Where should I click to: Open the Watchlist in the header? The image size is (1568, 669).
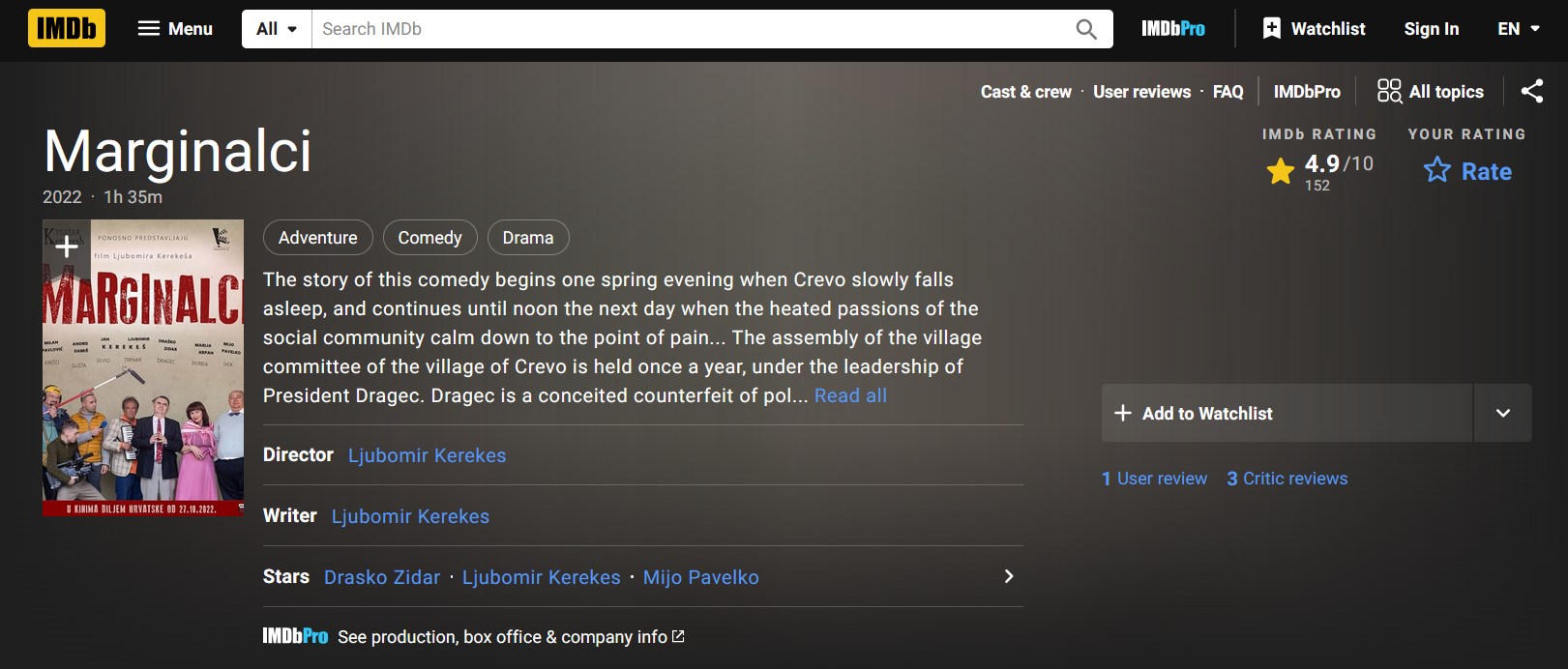click(1314, 29)
